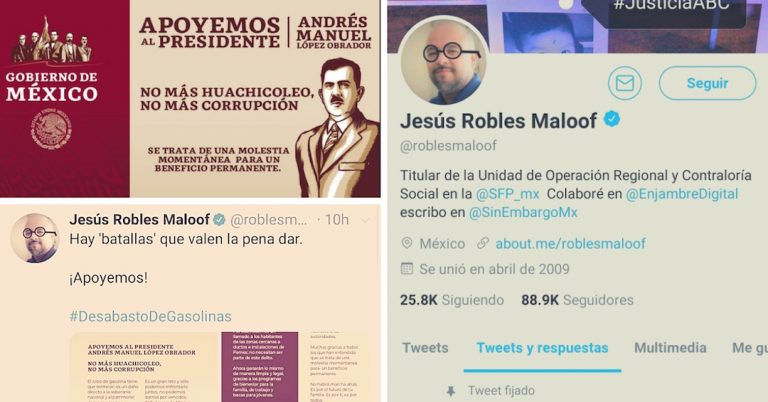
Task: Click the calendar icon beside the join date
Action: click(x=407, y=268)
